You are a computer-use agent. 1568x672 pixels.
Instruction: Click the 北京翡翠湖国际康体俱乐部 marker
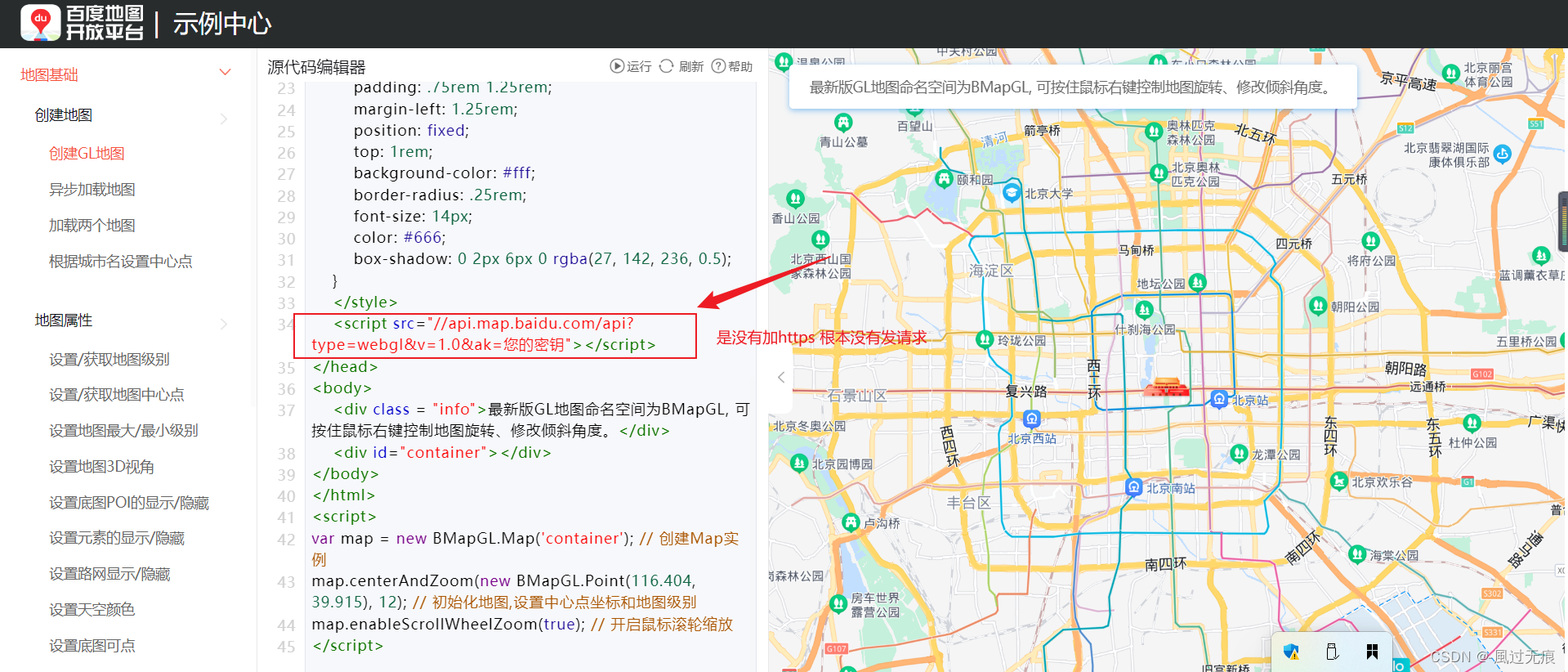tap(1502, 154)
